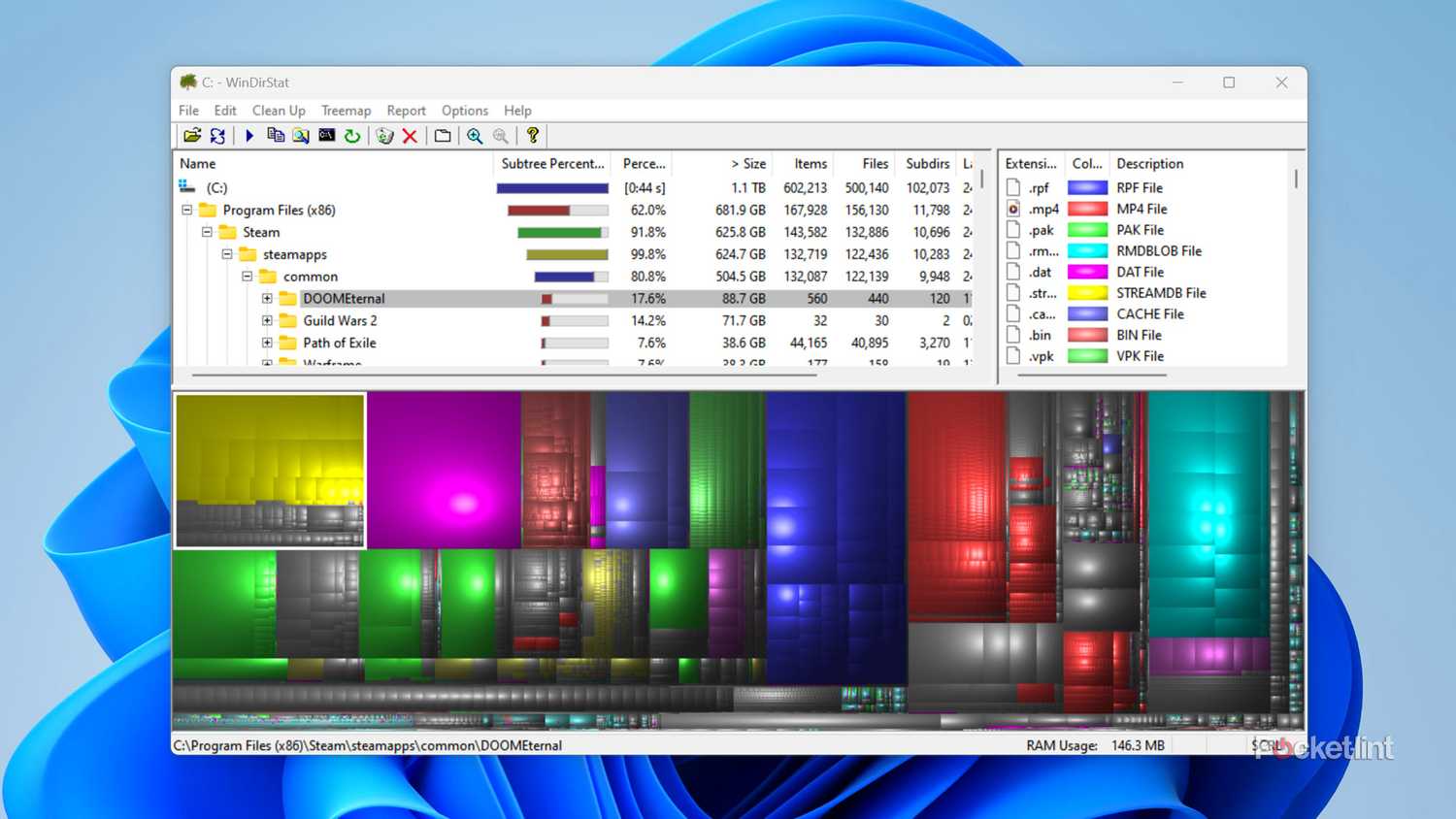1456x819 pixels.
Task: Select the Refresh All toolbar icon
Action: [x=217, y=136]
